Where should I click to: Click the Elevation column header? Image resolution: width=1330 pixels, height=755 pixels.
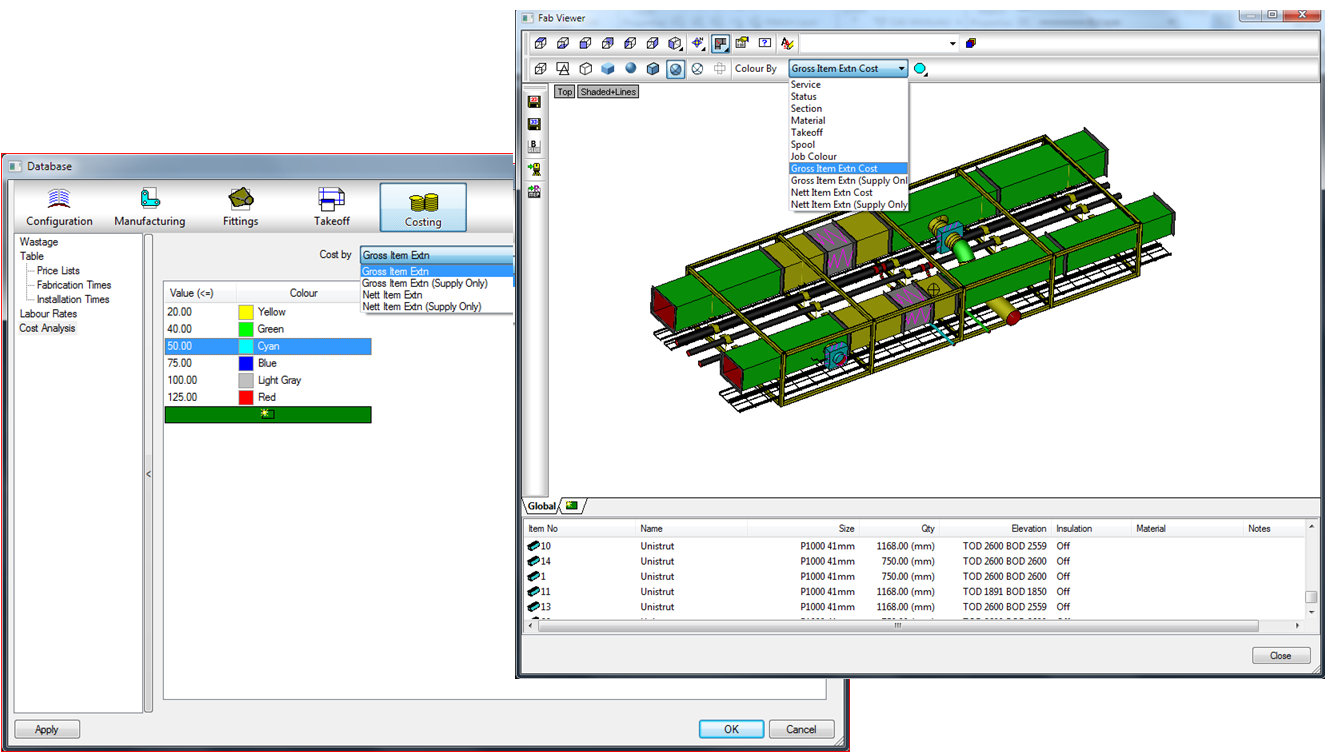pyautogui.click(x=995, y=528)
